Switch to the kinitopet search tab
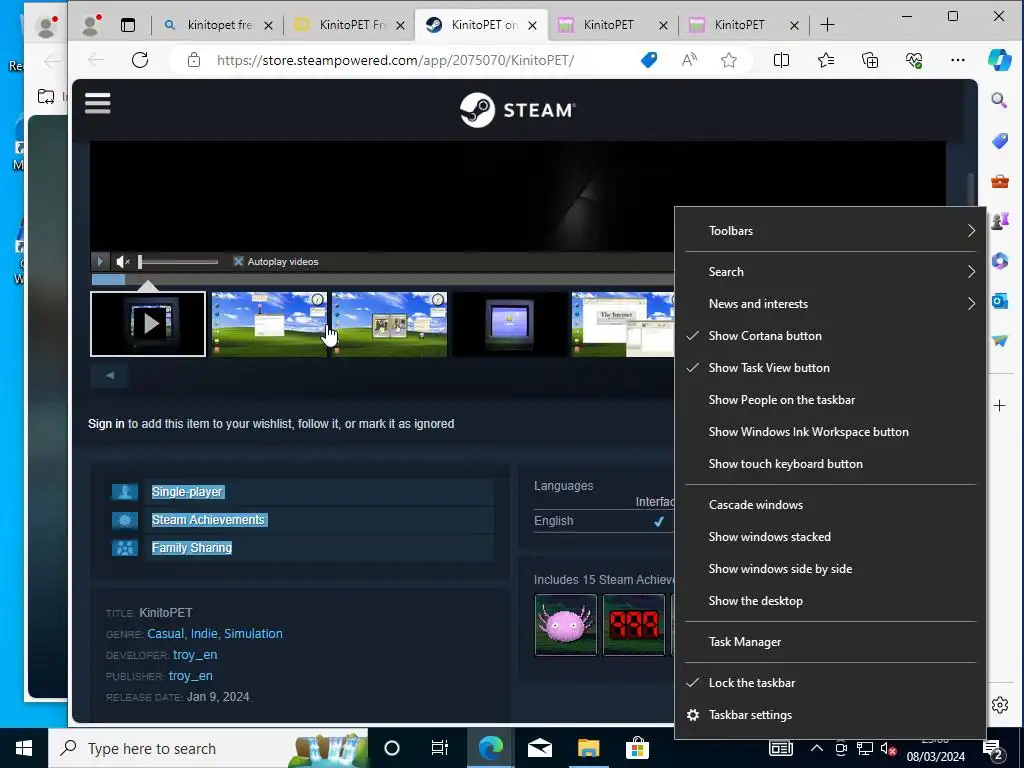 tap(218, 25)
